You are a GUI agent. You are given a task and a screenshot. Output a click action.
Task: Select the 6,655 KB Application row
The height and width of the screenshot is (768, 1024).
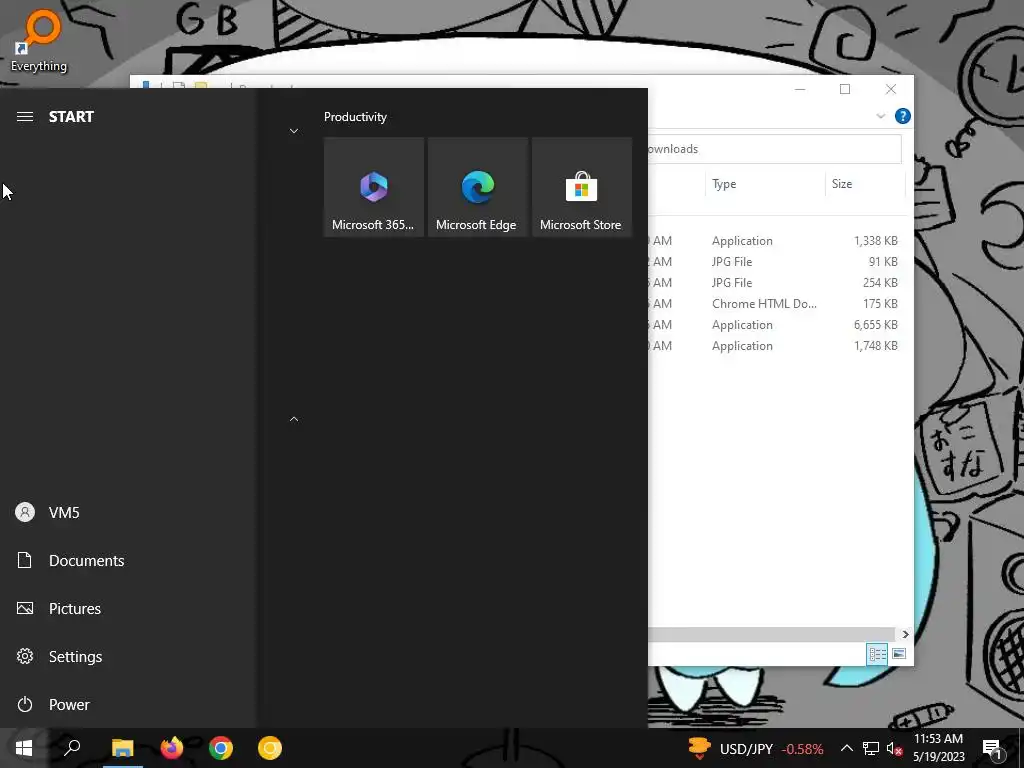pos(777,325)
